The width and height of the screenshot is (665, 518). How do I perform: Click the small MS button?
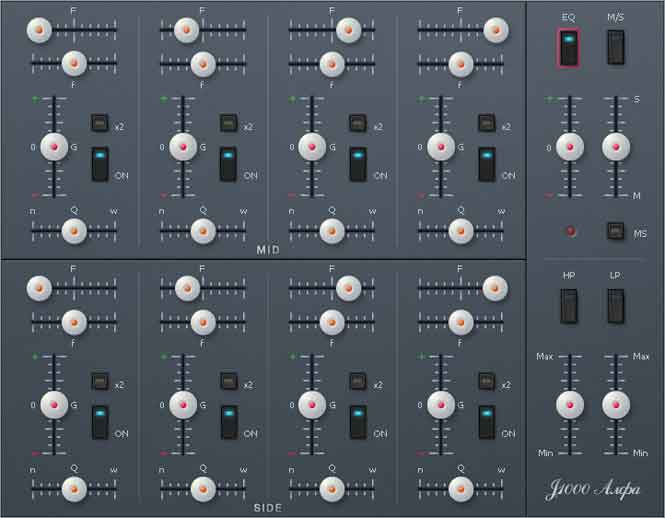click(x=615, y=231)
